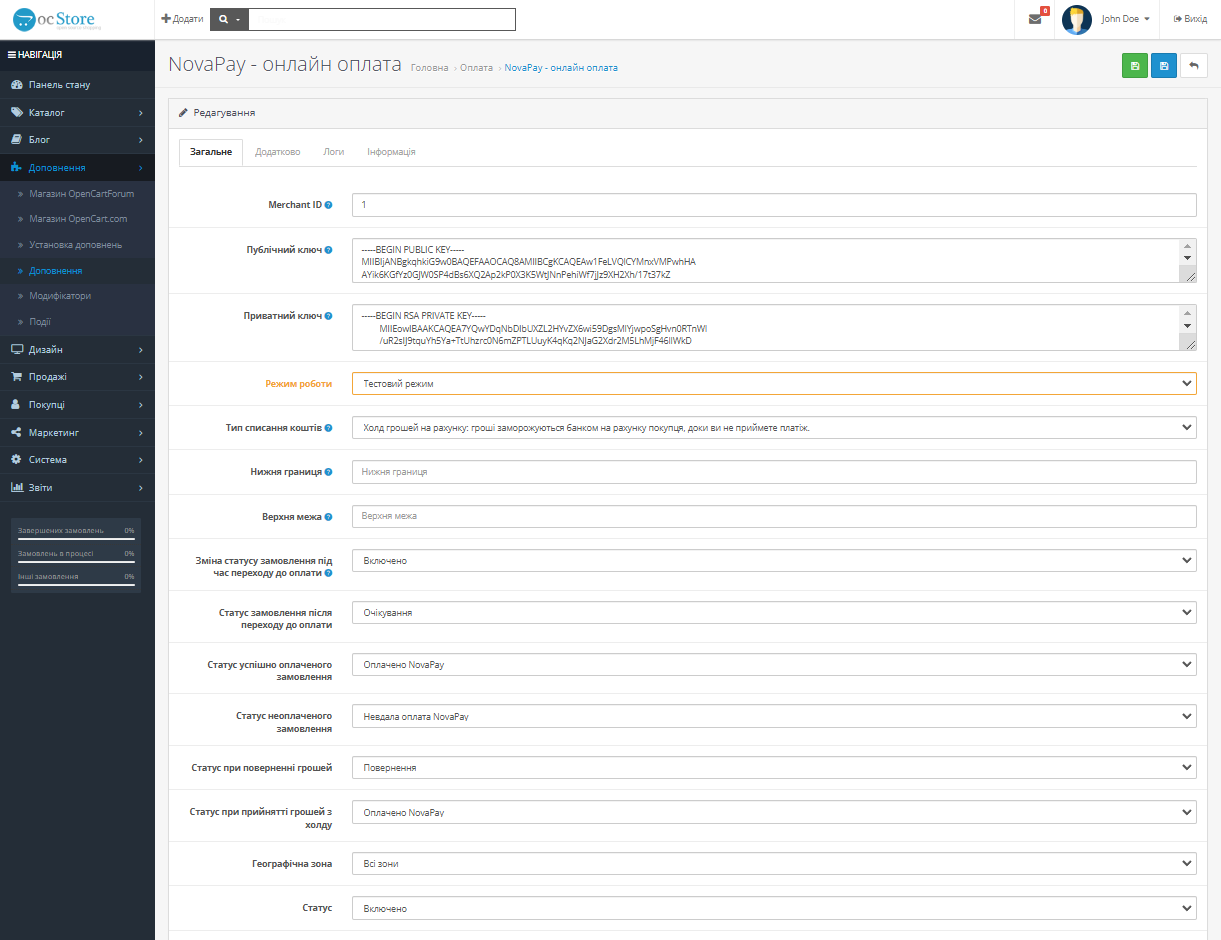Switch to the Загальне tab
This screenshot has height=940, width=1221.
tap(211, 152)
